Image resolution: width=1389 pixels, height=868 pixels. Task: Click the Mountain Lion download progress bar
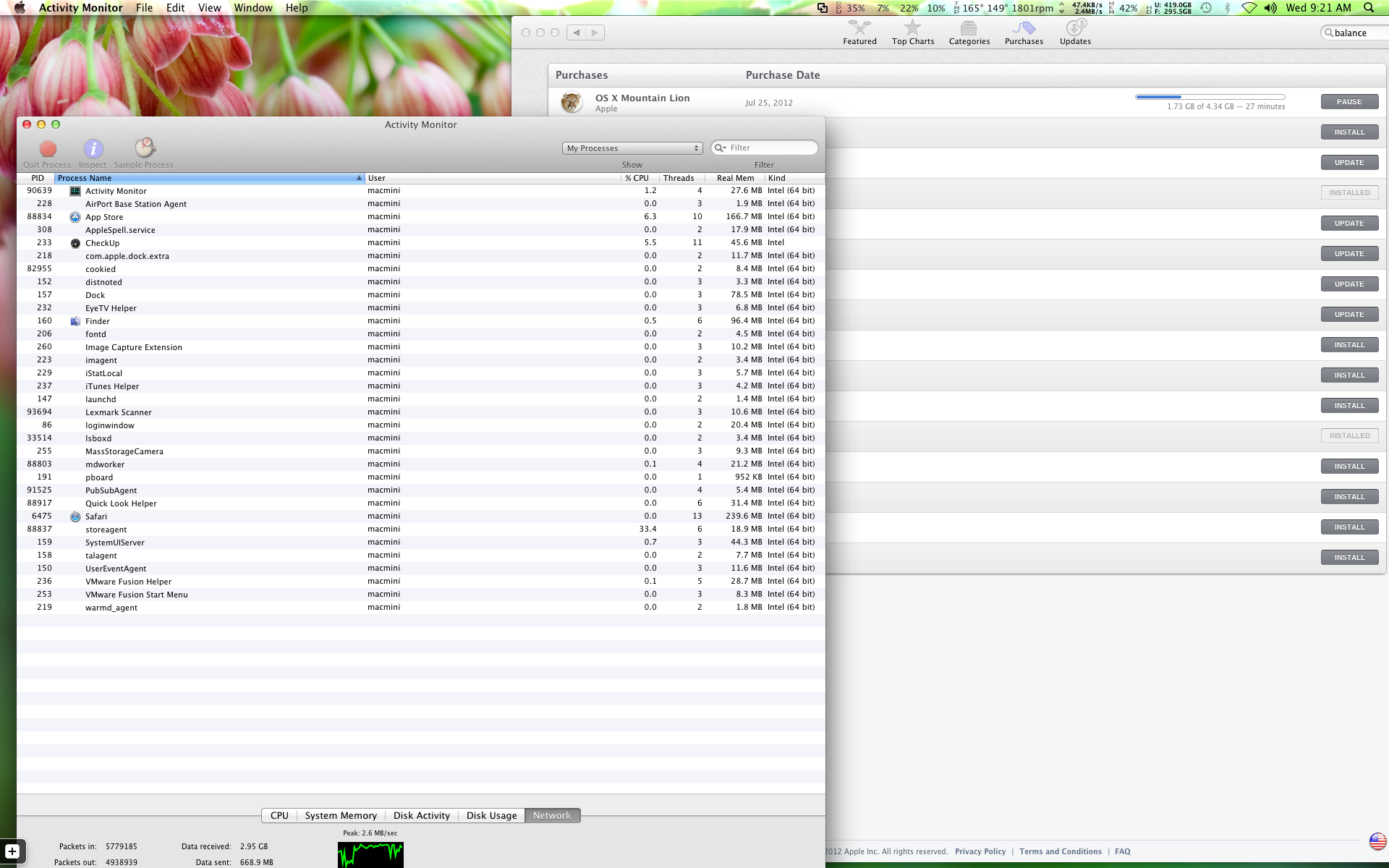(1210, 97)
